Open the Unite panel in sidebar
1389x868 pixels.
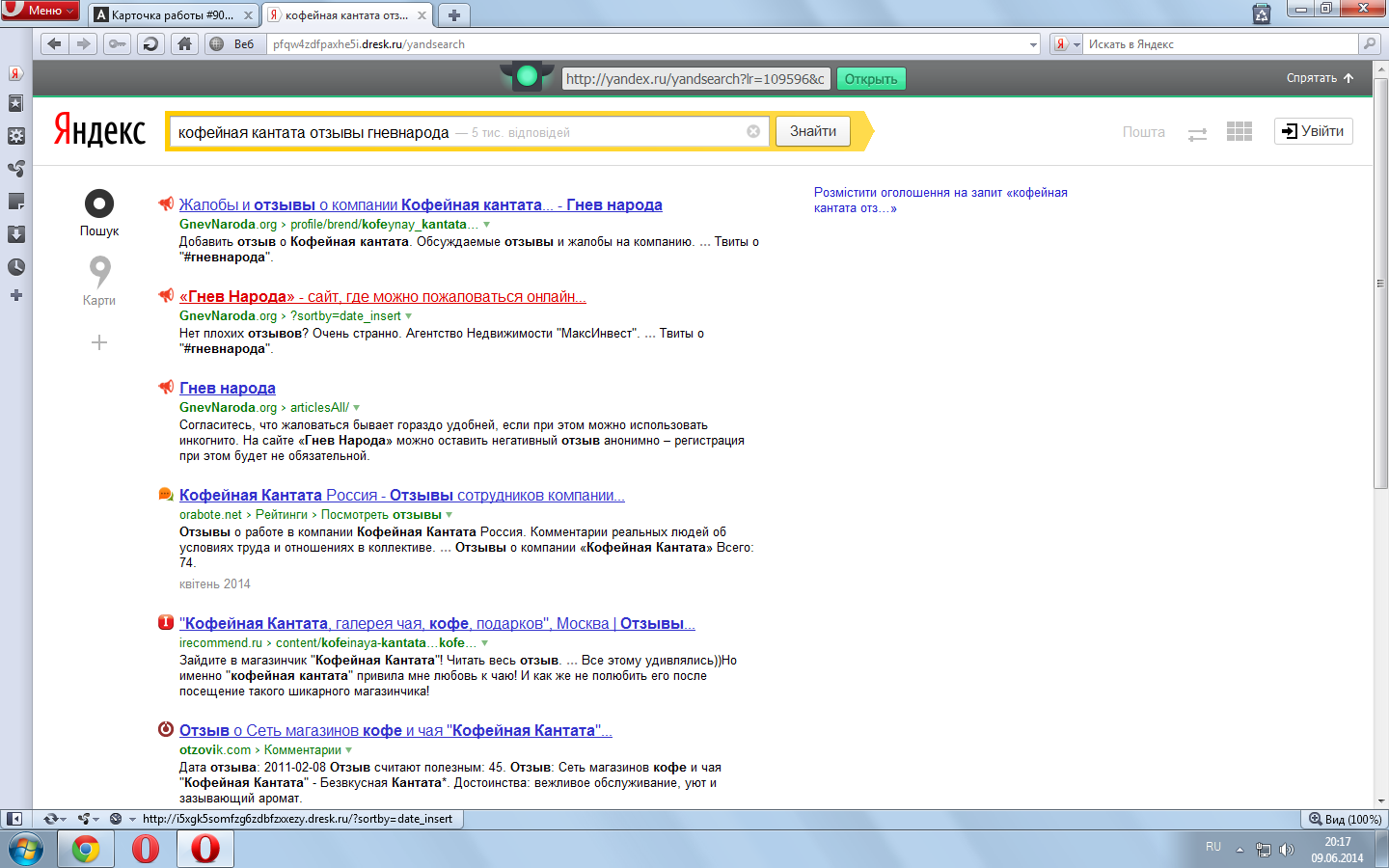pos(15,169)
